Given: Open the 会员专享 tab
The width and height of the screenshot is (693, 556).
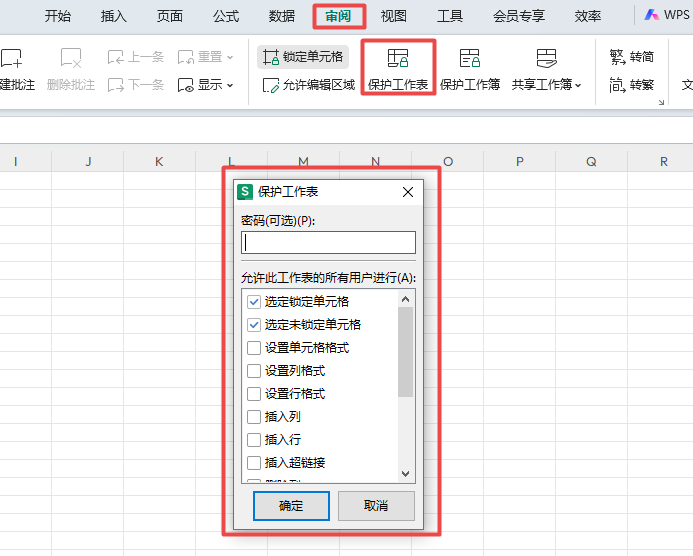Looking at the screenshot, I should (x=519, y=16).
